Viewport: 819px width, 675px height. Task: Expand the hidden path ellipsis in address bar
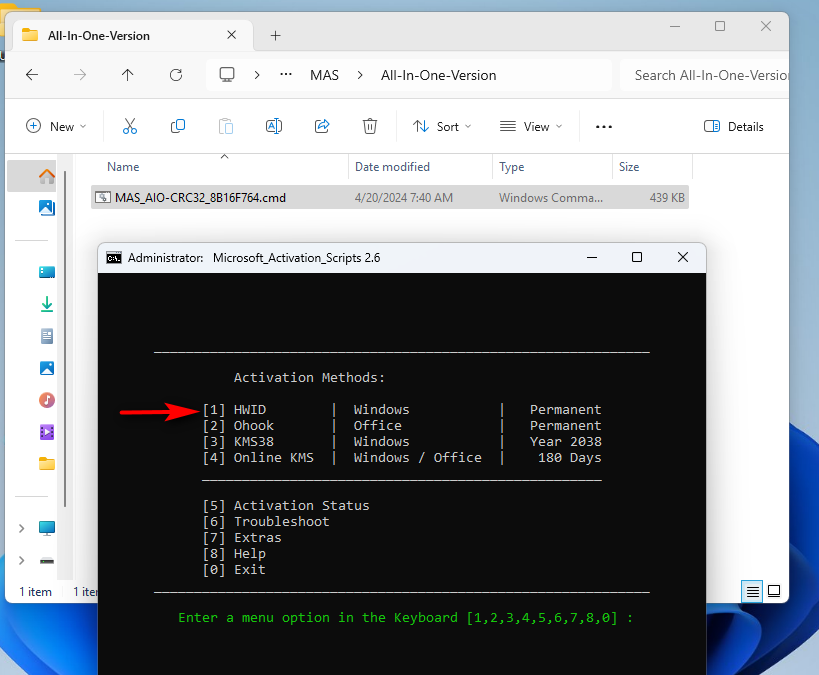286,75
